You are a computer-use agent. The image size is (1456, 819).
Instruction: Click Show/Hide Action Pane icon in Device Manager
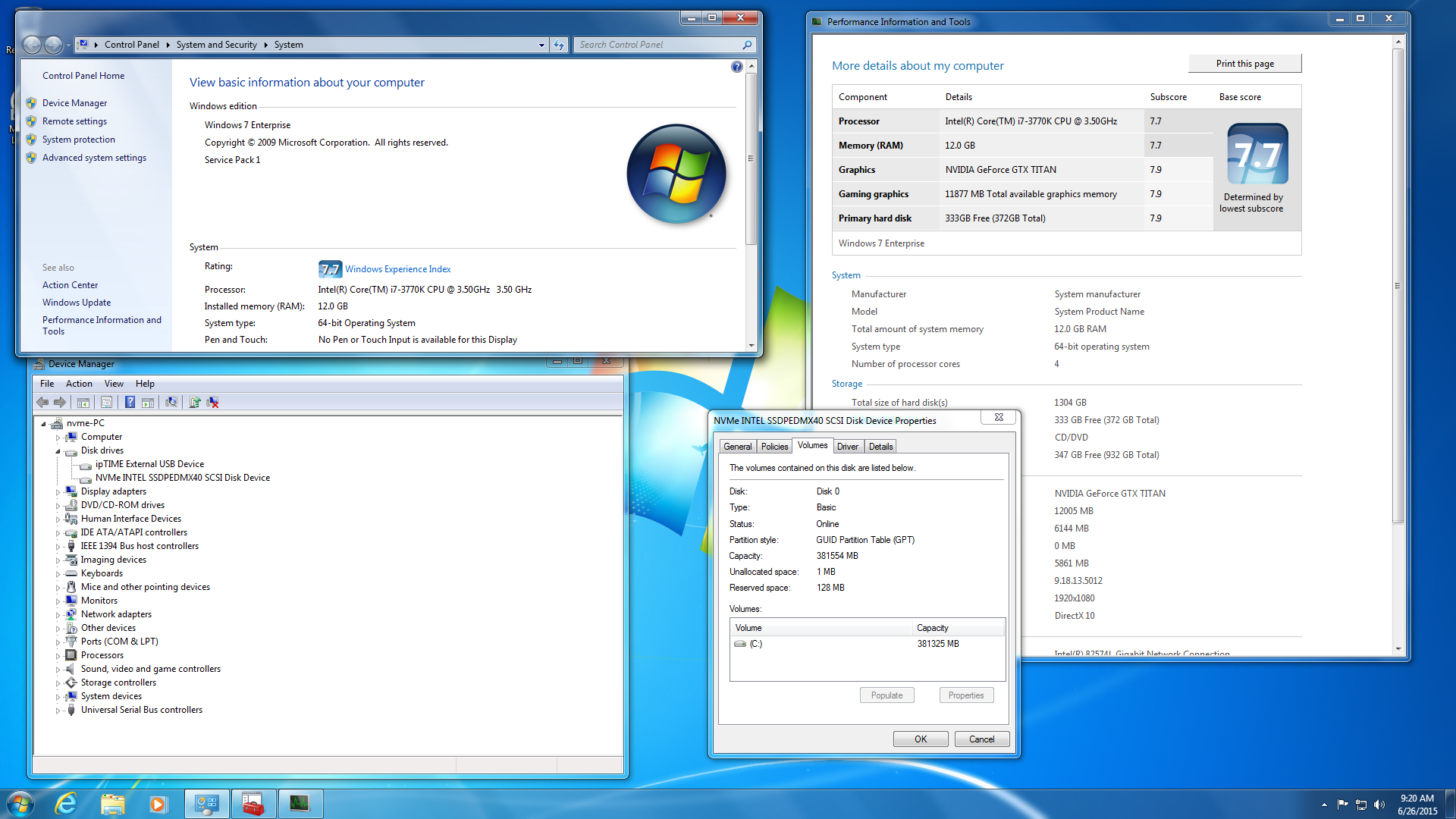148,403
